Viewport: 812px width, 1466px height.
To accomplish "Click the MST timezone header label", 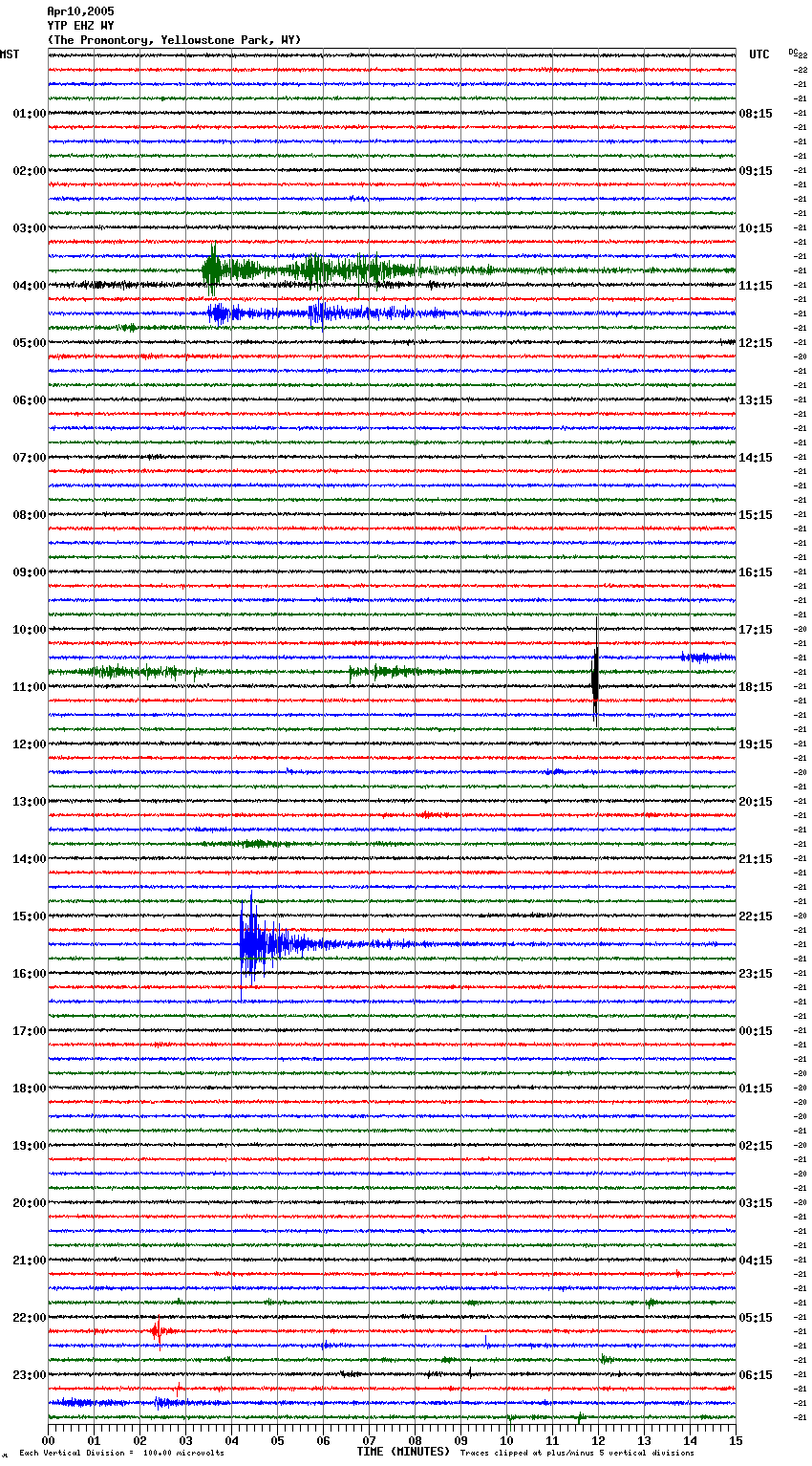I will click(x=10, y=54).
